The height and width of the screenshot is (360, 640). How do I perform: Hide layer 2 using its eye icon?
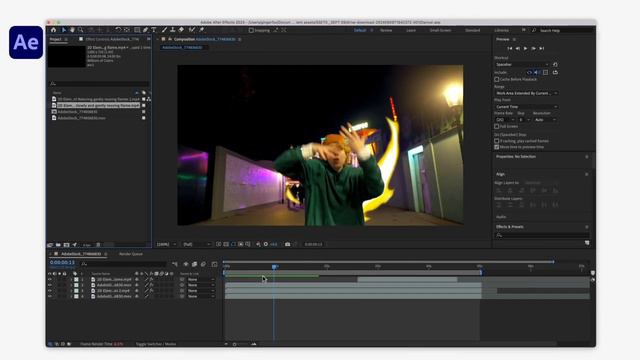pos(50,285)
